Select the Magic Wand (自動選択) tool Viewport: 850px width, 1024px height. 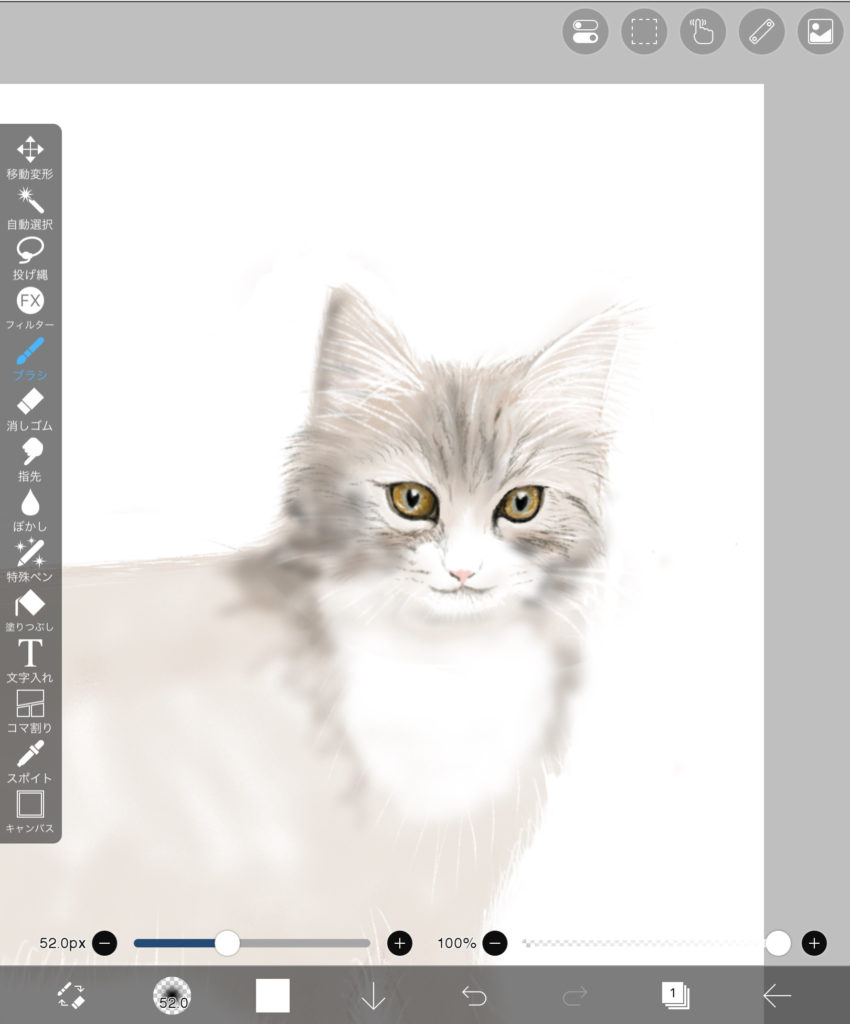pos(30,207)
